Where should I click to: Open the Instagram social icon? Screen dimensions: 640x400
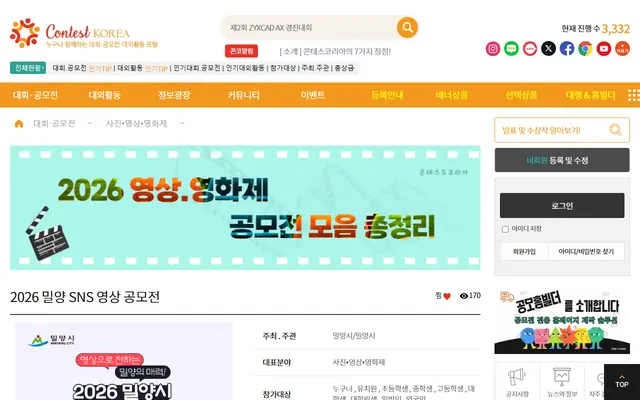pyautogui.click(x=493, y=49)
